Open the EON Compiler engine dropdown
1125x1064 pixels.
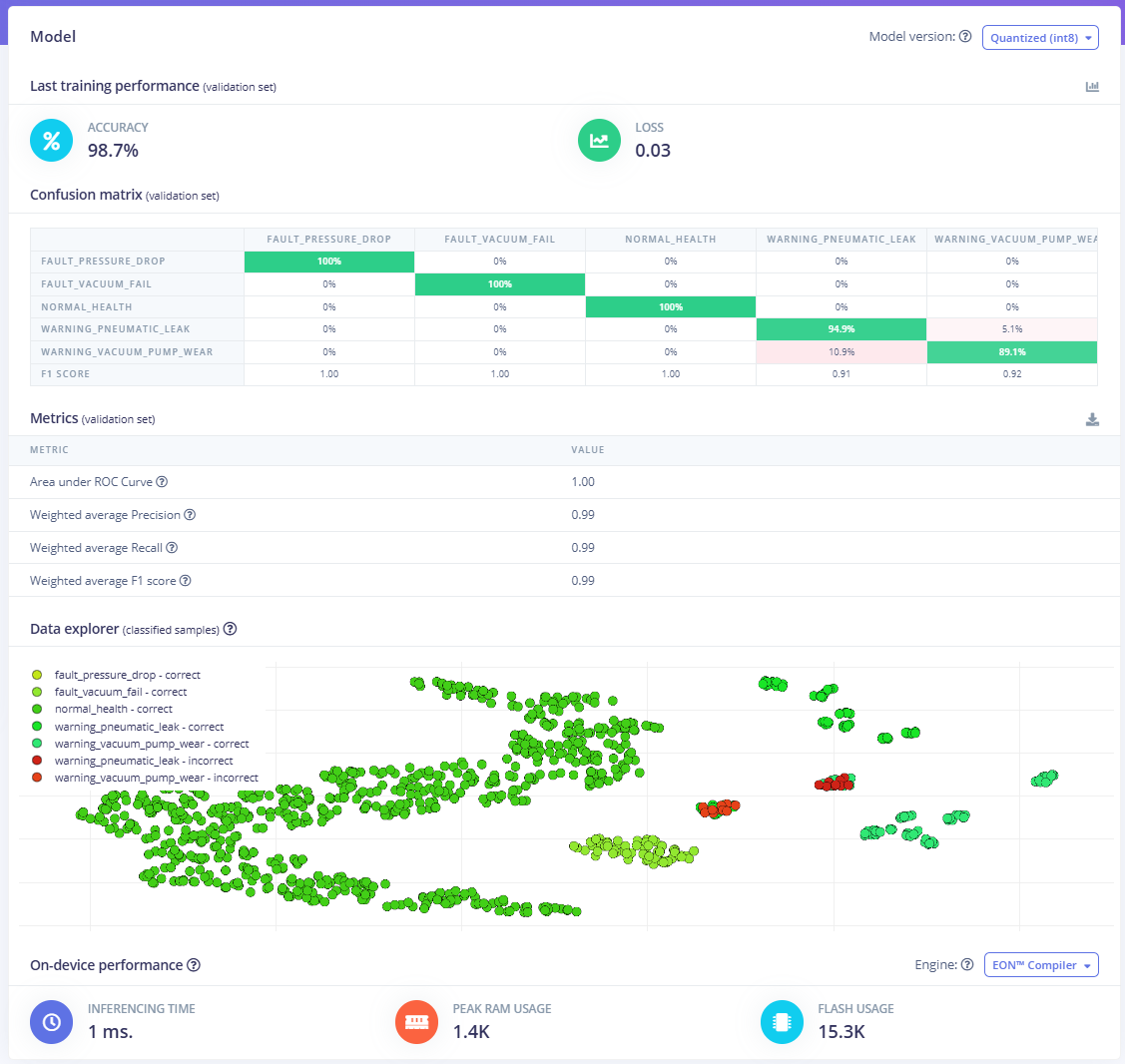[1041, 965]
